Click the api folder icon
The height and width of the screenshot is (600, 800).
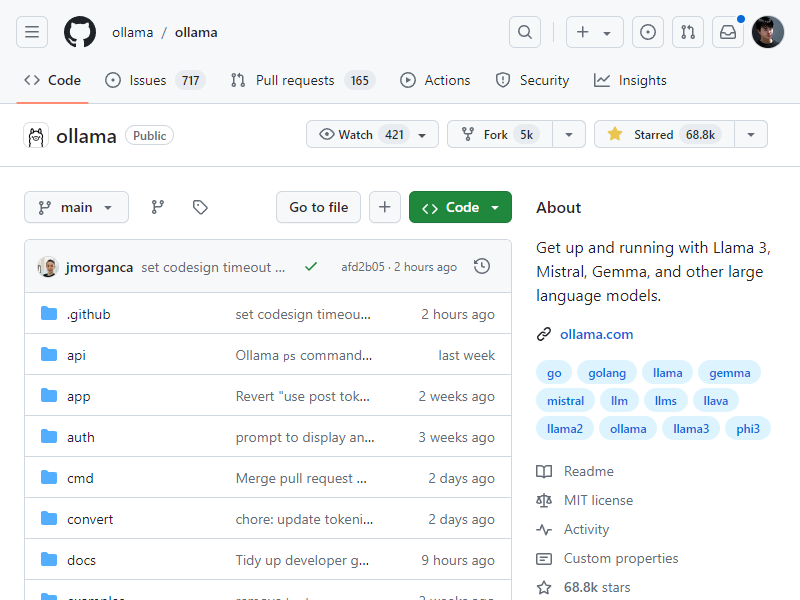click(49, 354)
